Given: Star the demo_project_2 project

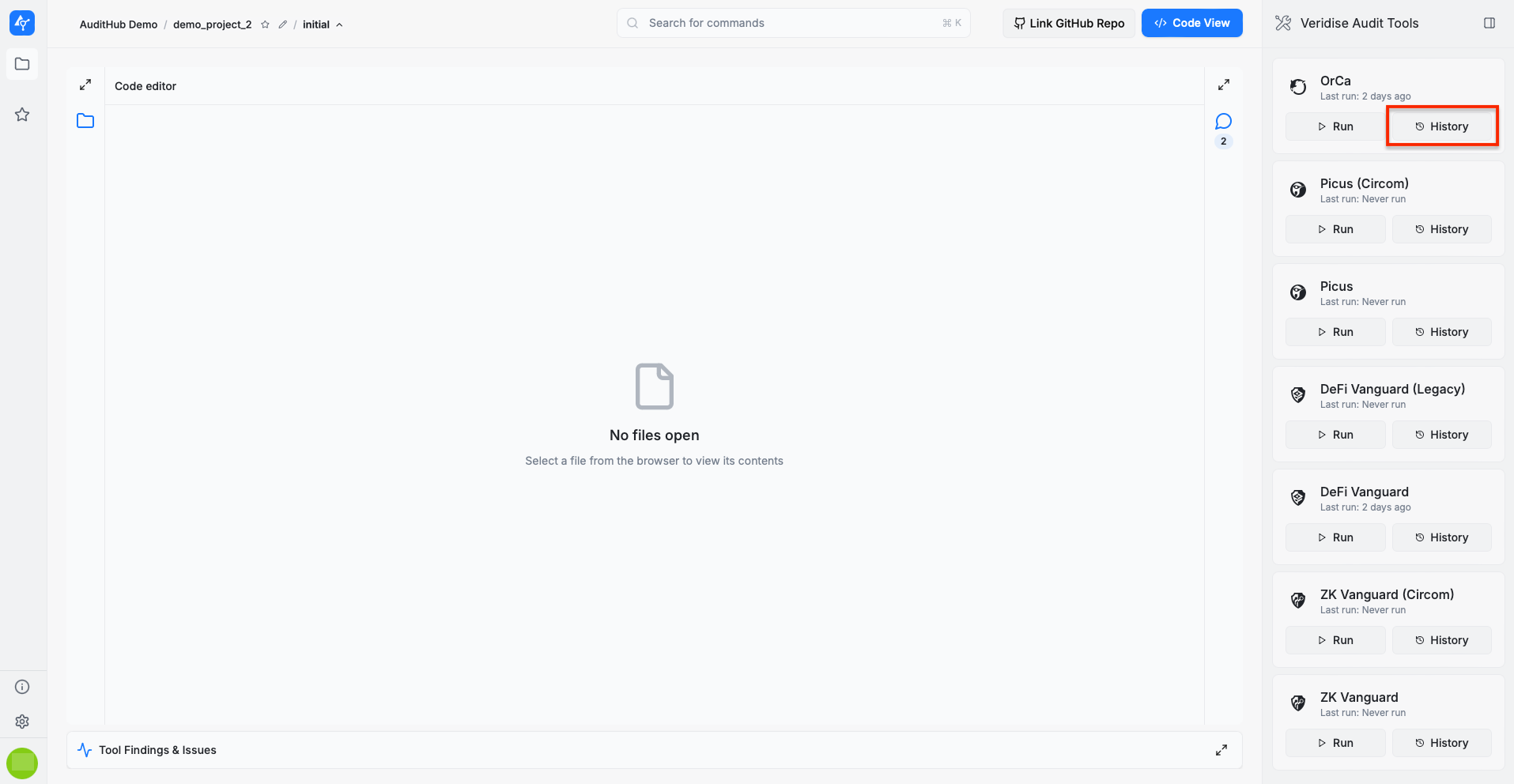Looking at the screenshot, I should [266, 24].
